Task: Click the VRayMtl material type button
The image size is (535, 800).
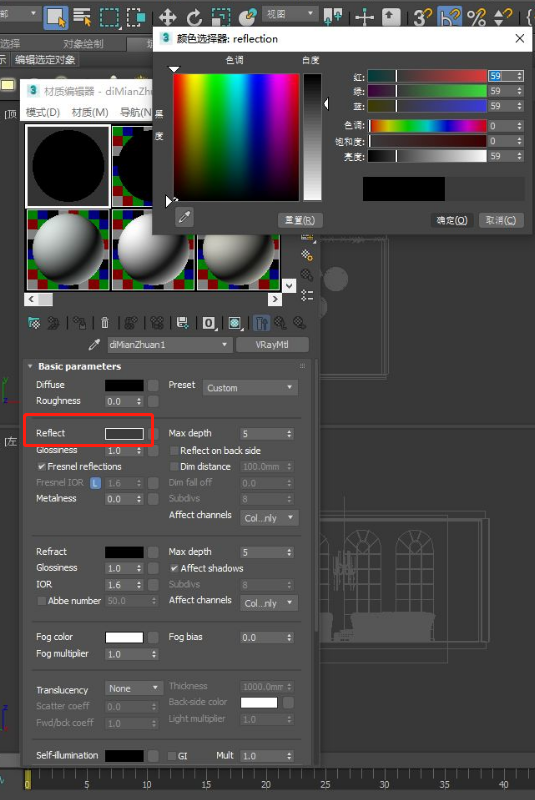Action: pyautogui.click(x=272, y=345)
